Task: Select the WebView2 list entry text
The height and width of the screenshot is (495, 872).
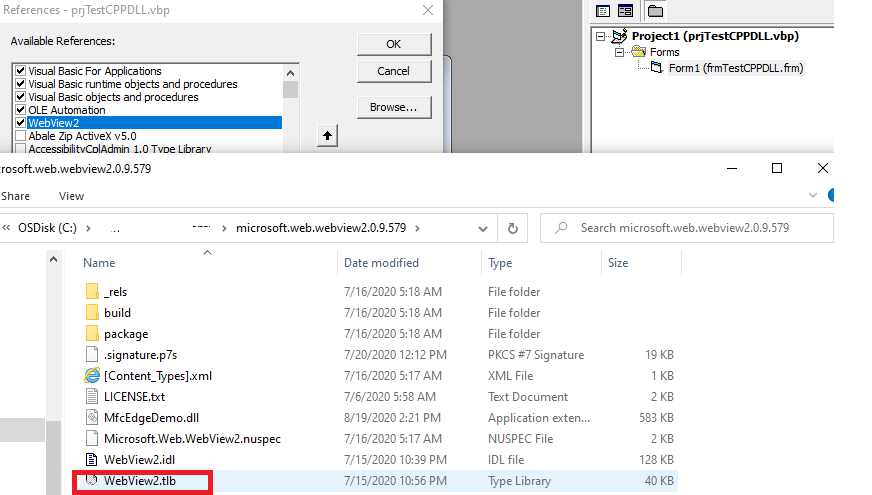Action: (x=54, y=123)
